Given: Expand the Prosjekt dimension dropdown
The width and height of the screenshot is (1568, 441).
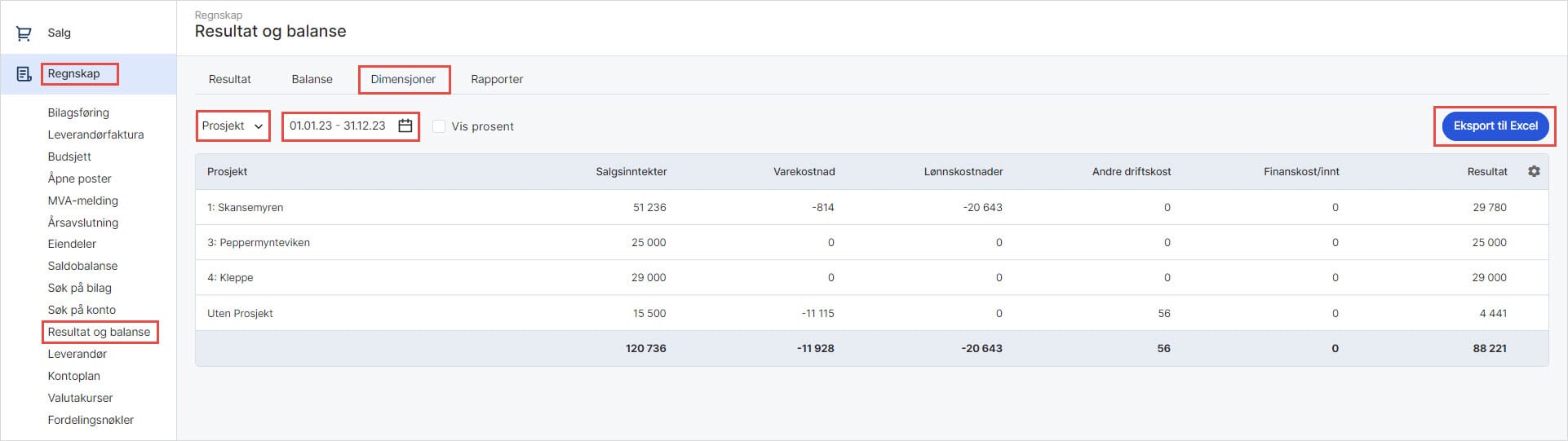Looking at the screenshot, I should [233, 126].
